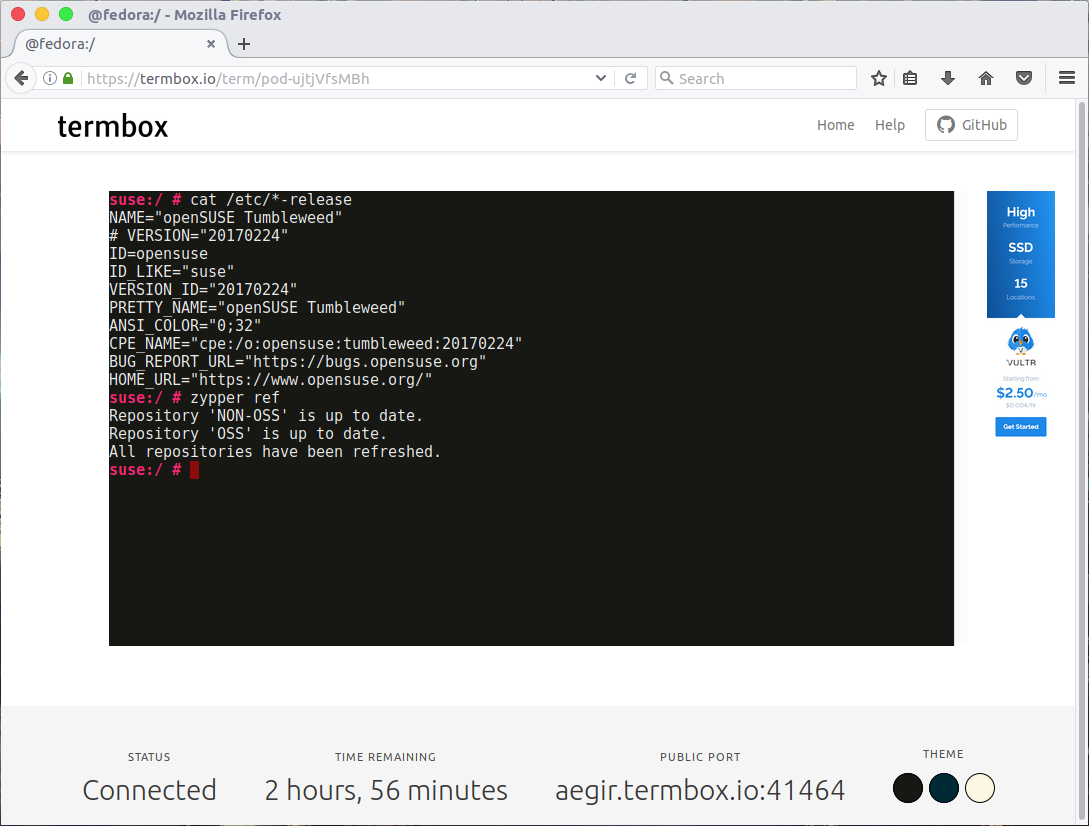Click the NAME="openSUSE Tumbleweed" line

click(x=226, y=217)
